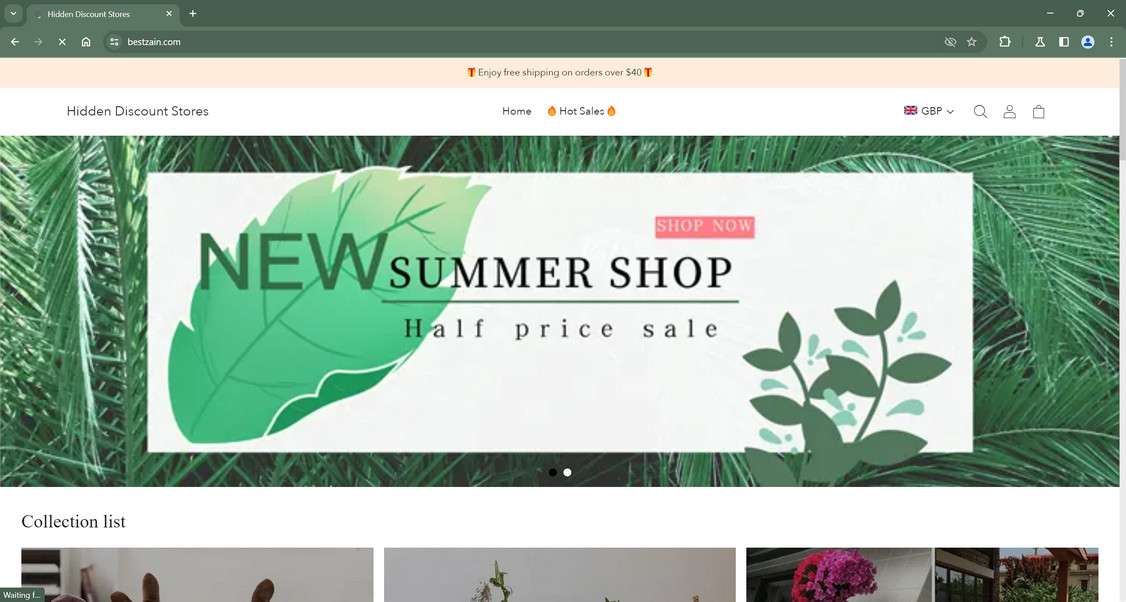Open the browser extensions puzzle icon
Viewport: 1126px width, 602px height.
(x=1005, y=42)
